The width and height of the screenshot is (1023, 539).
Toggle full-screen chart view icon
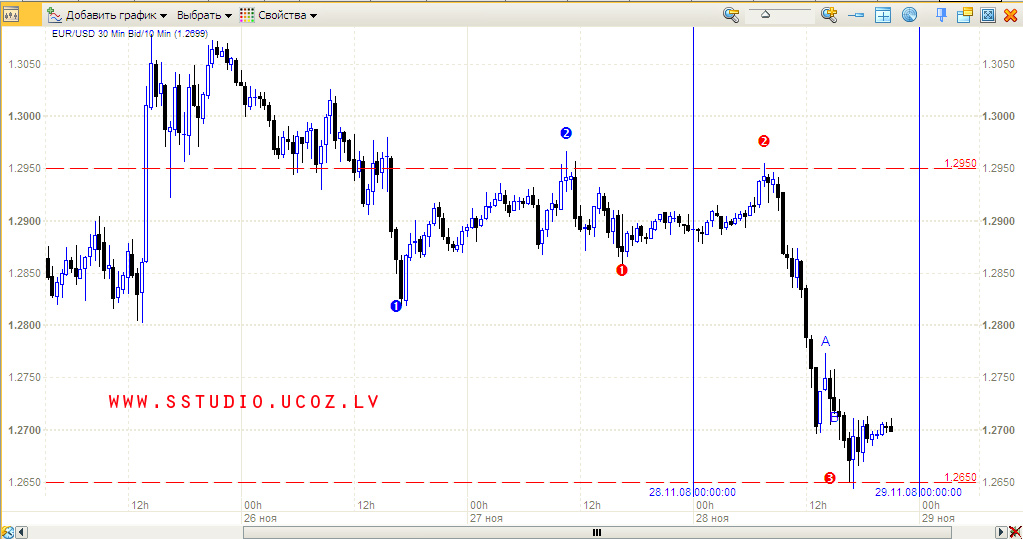click(x=988, y=14)
